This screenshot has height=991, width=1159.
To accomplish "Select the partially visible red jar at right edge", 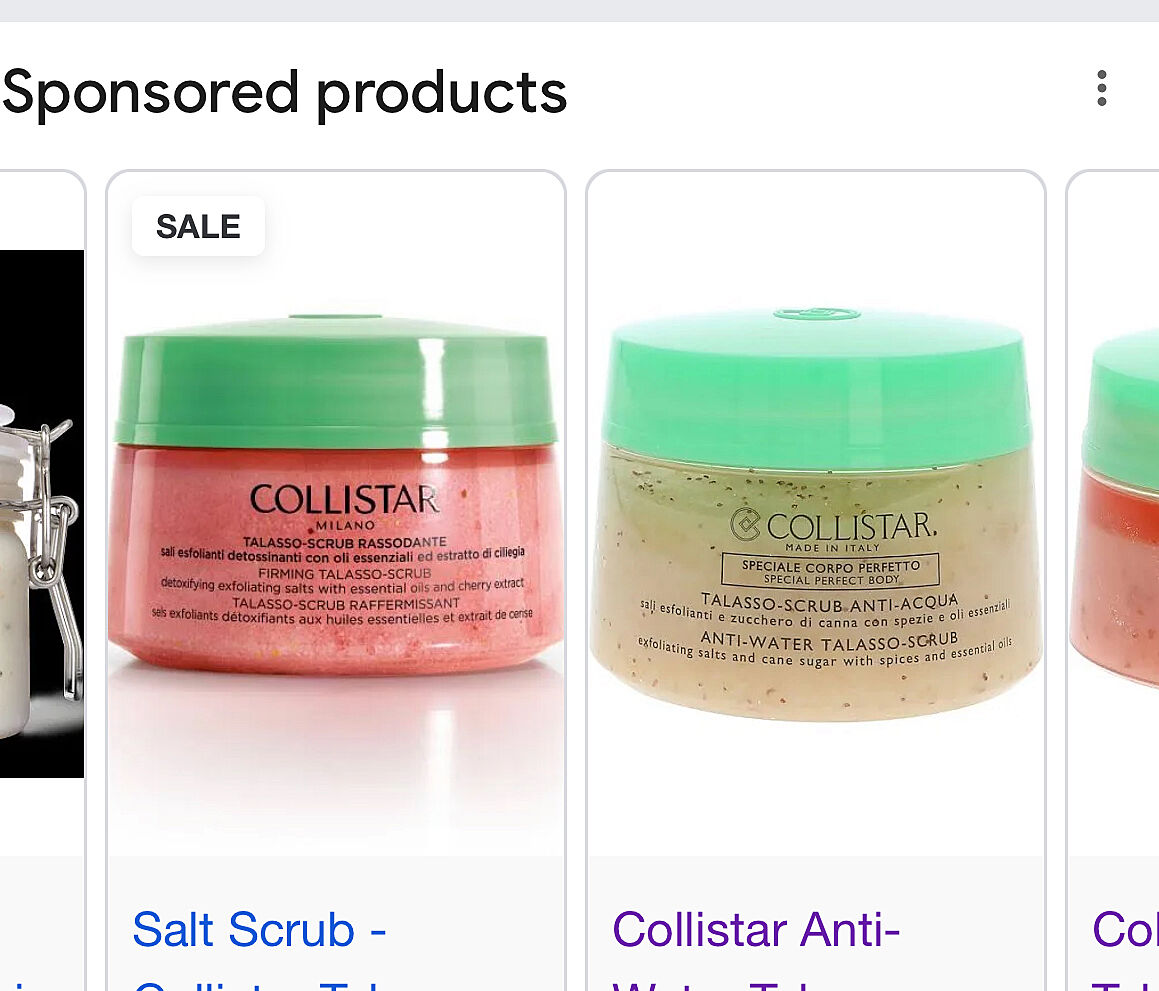I will [x=1114, y=510].
